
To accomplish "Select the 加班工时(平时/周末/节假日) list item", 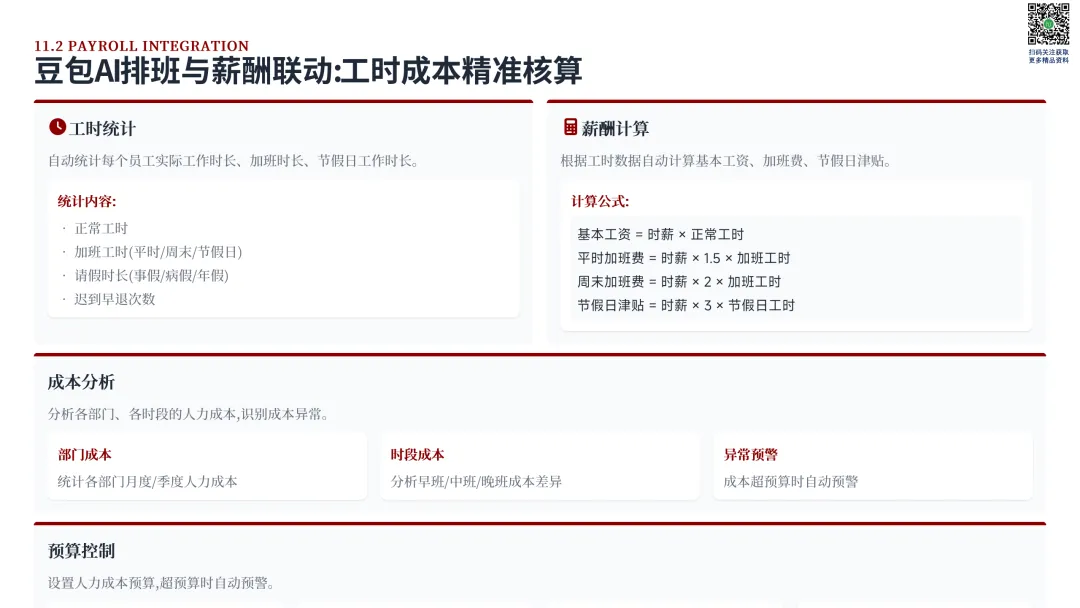I will click(158, 252).
